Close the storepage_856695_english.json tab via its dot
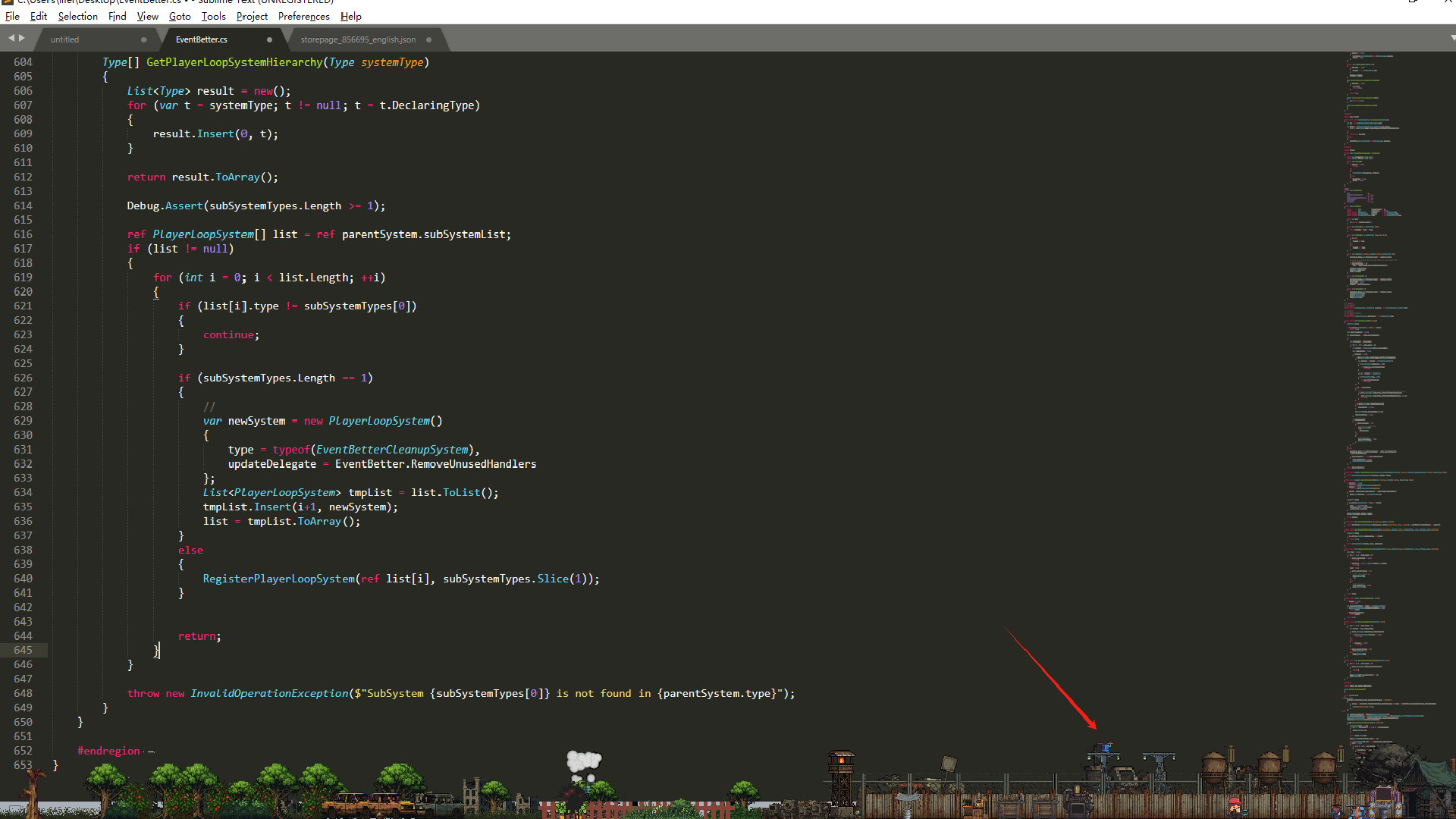The height and width of the screenshot is (819, 1456). click(428, 39)
